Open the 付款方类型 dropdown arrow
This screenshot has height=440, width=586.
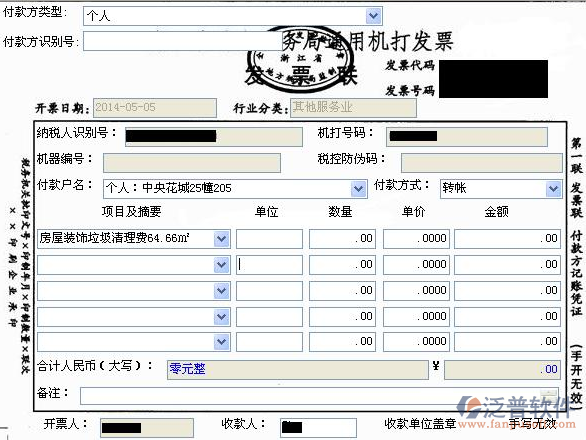[x=373, y=16]
